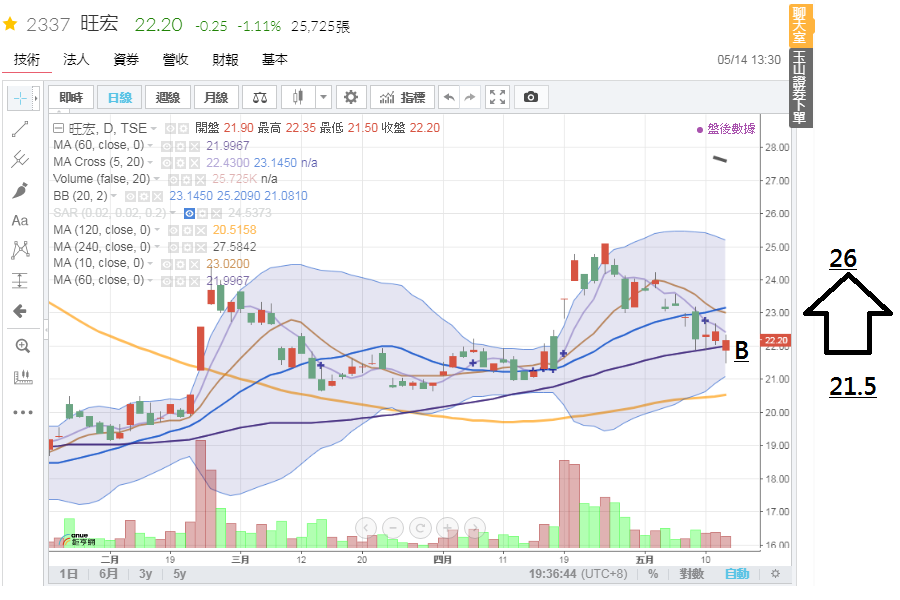Activate the Aa text annotation tool
The height and width of the screenshot is (600, 900).
(x=20, y=220)
